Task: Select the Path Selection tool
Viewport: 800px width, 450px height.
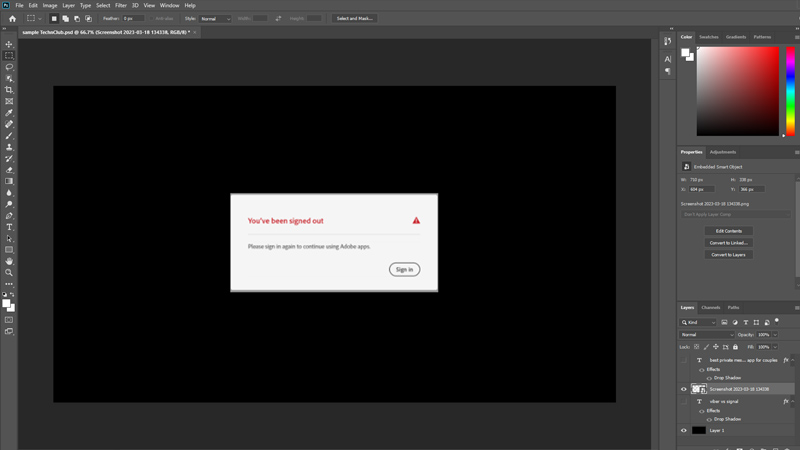Action: (x=9, y=238)
